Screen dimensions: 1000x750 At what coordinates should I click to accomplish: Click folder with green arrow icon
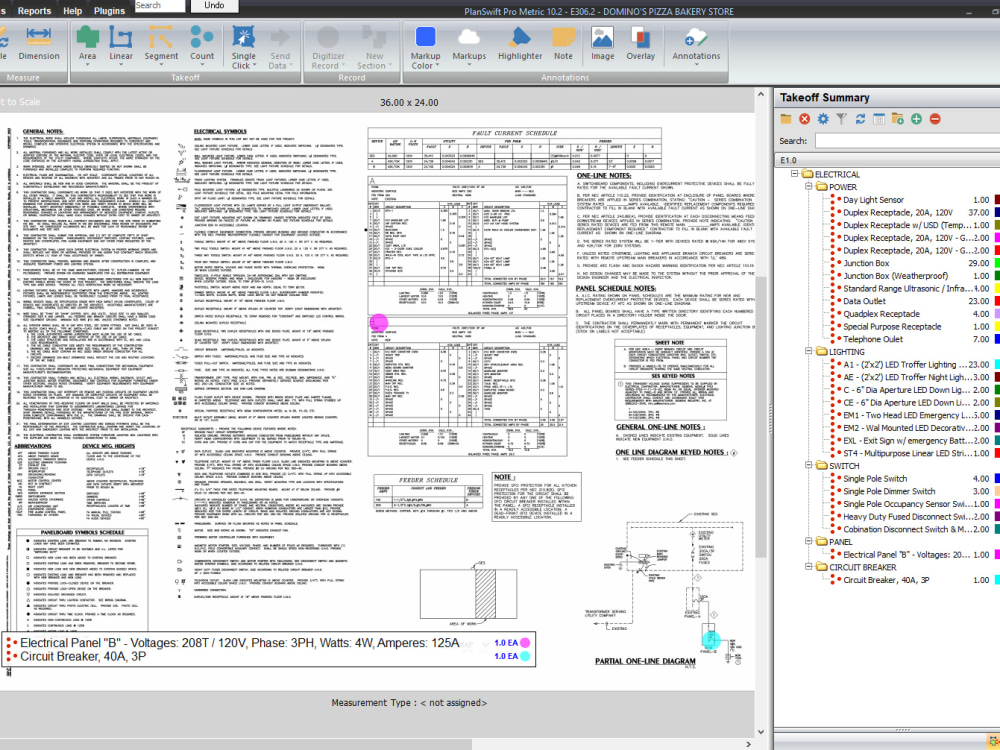pos(897,119)
